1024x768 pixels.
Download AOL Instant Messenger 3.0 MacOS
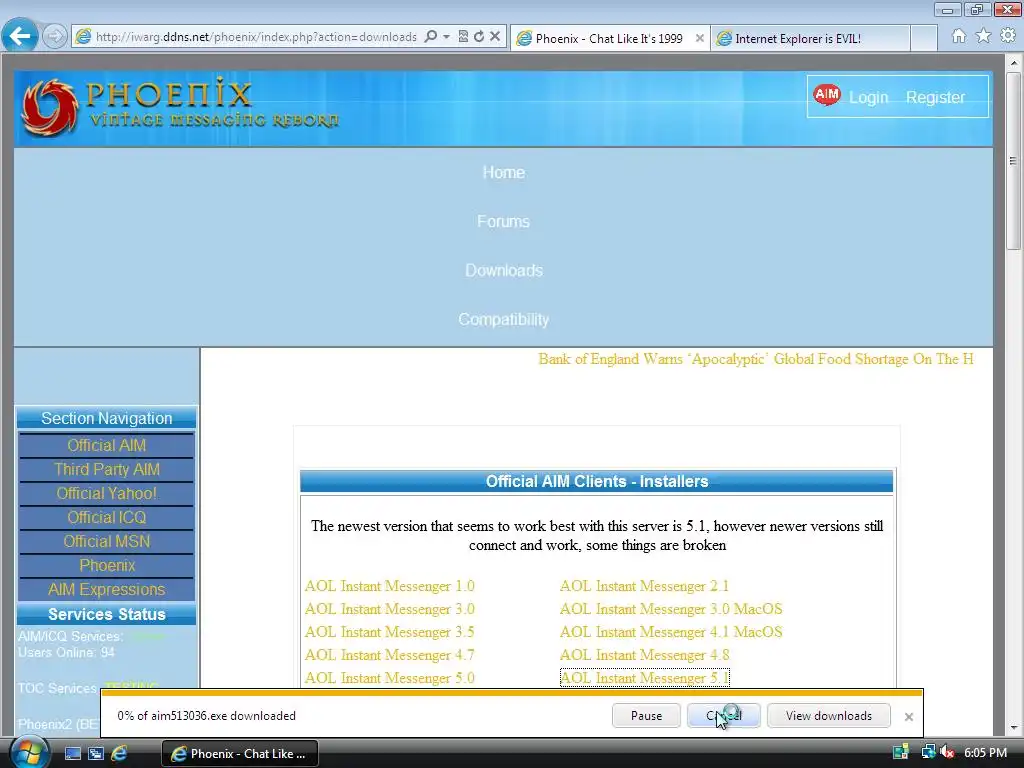671,609
